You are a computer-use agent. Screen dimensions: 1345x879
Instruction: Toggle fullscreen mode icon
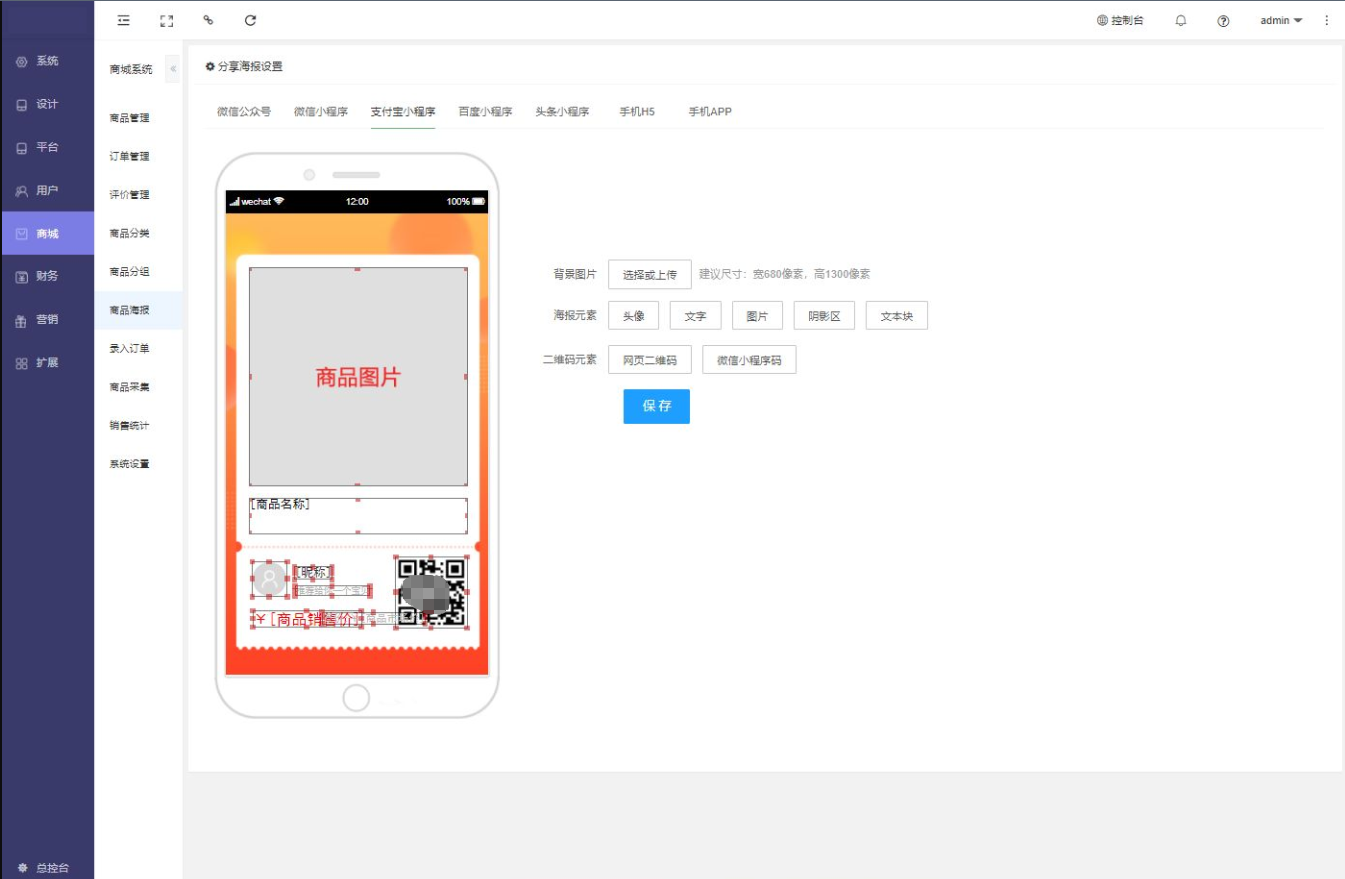167,20
